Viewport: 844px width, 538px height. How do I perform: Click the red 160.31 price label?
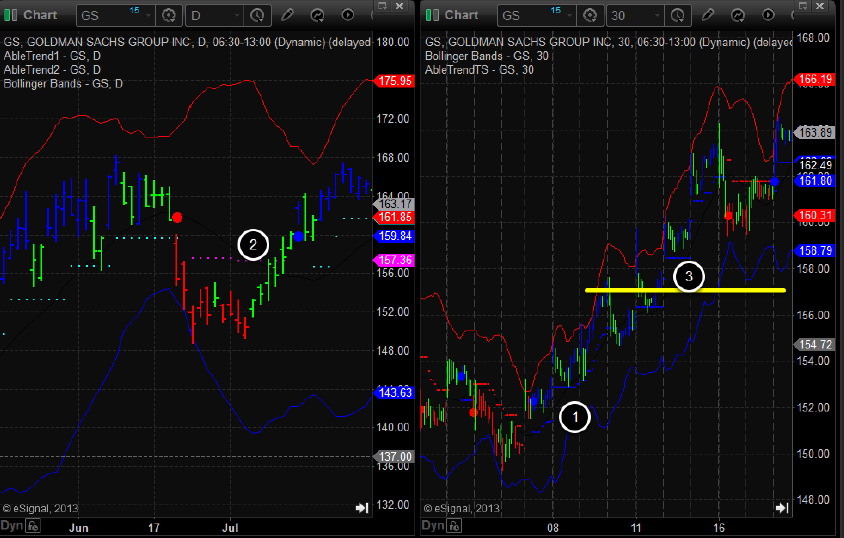point(814,216)
